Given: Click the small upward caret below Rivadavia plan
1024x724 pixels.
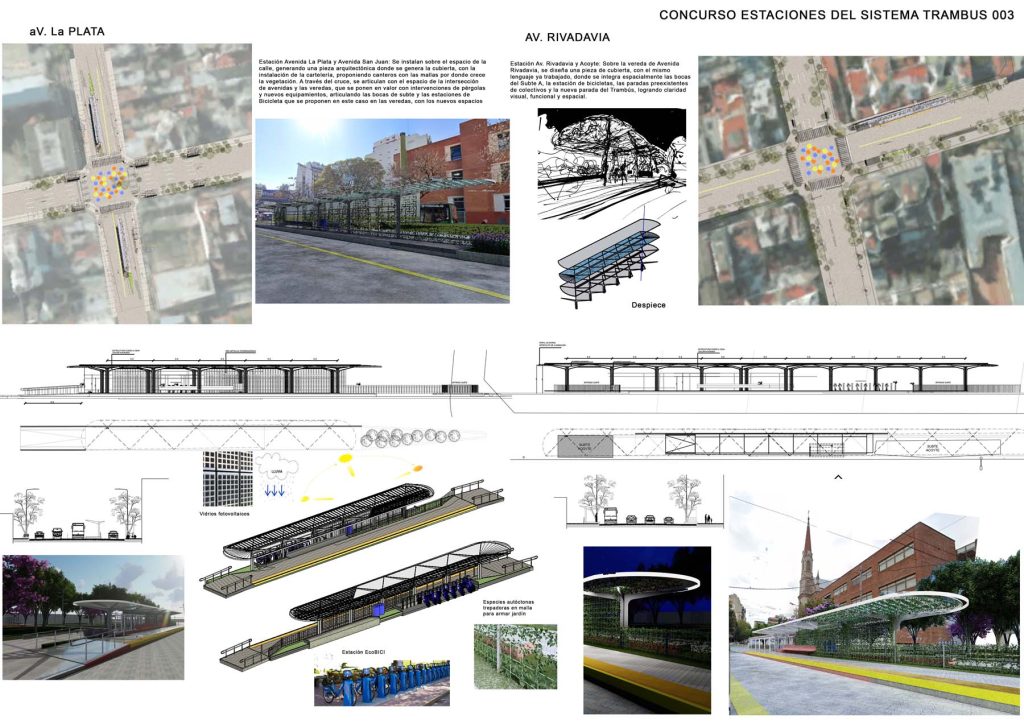Looking at the screenshot, I should (x=838, y=477).
